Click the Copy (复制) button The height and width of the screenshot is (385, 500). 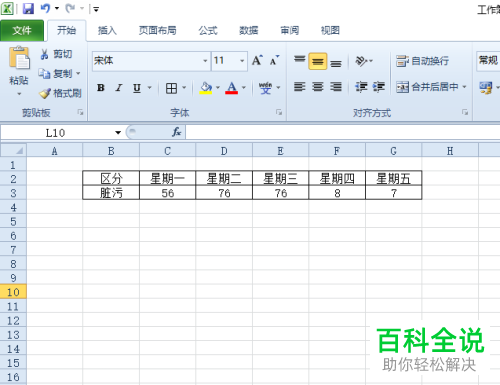point(55,74)
